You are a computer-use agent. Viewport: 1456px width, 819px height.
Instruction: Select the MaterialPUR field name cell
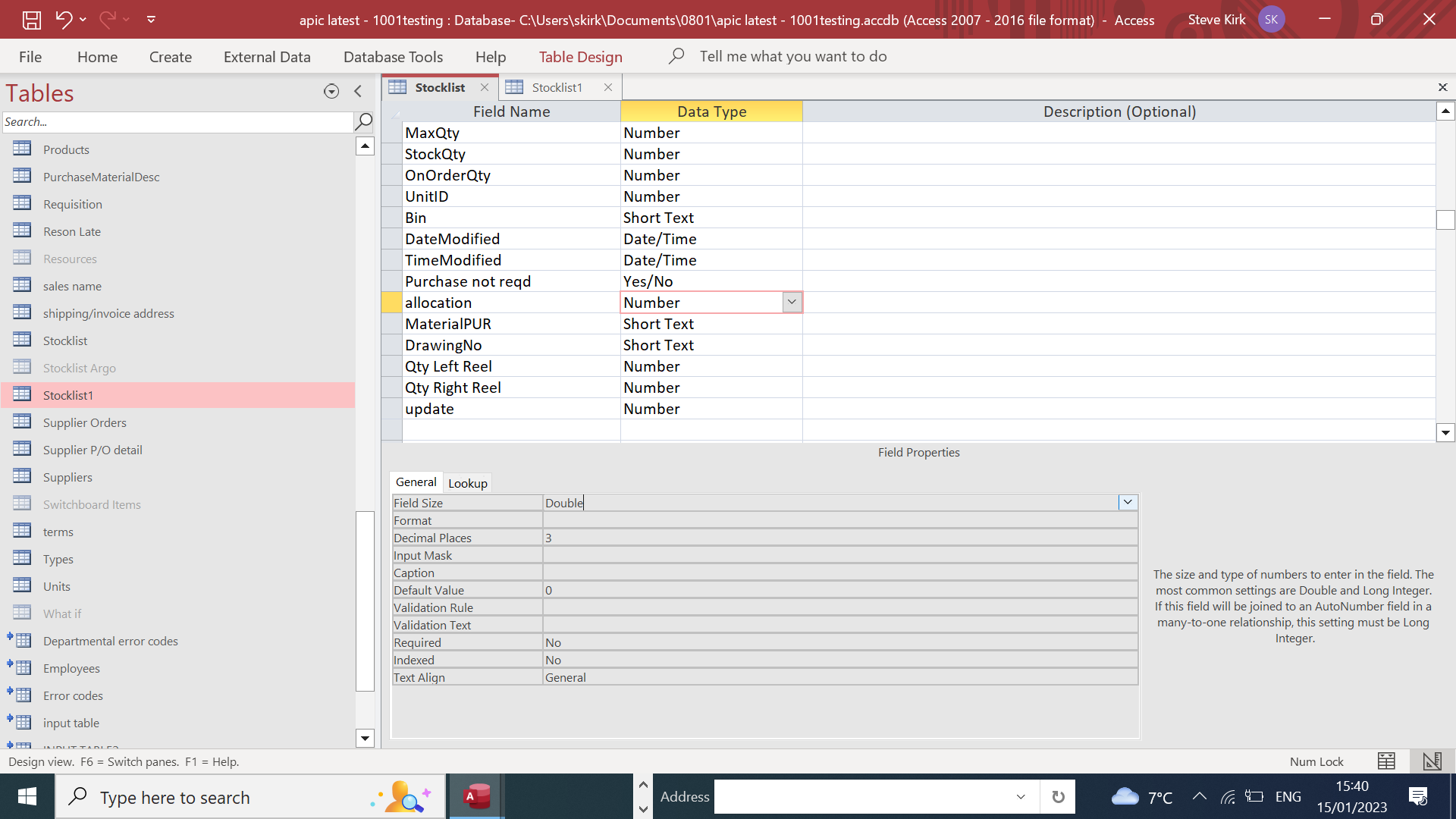511,324
